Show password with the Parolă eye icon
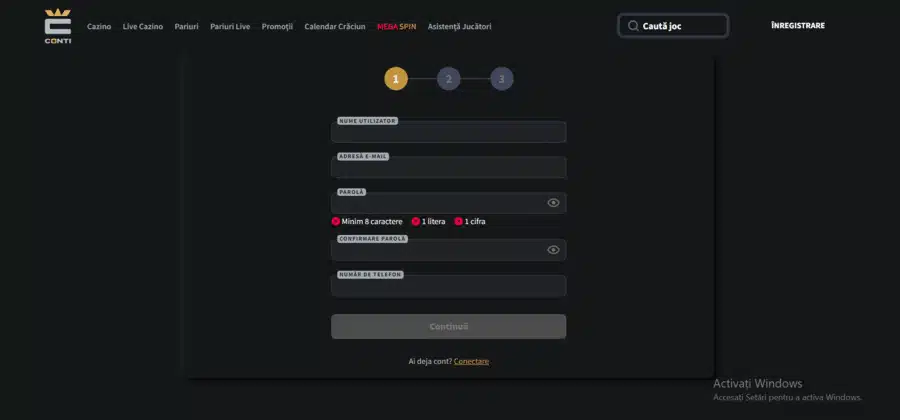900x420 pixels. pos(553,203)
